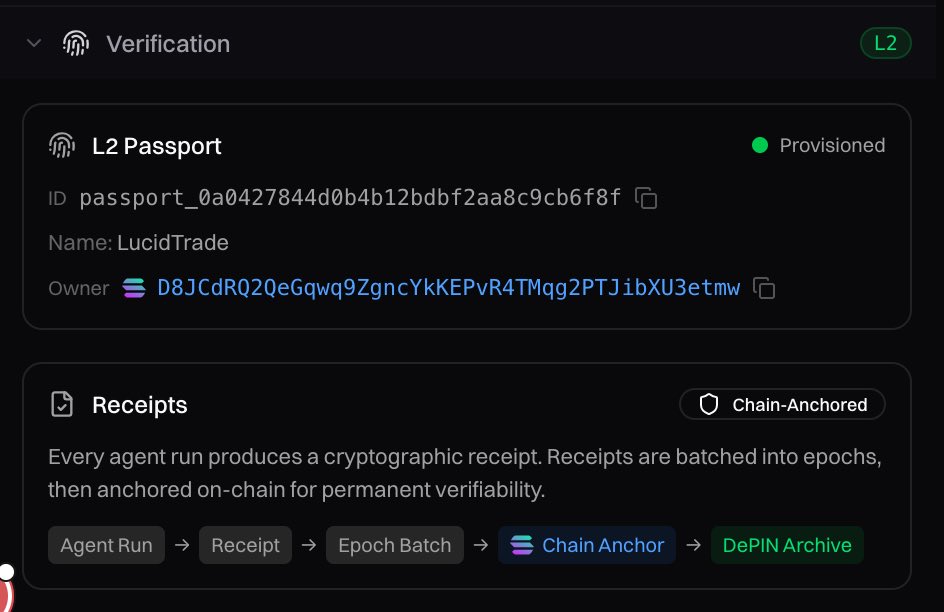This screenshot has width=944, height=612.
Task: Click the DePIN Archive step chip
Action: [x=787, y=545]
